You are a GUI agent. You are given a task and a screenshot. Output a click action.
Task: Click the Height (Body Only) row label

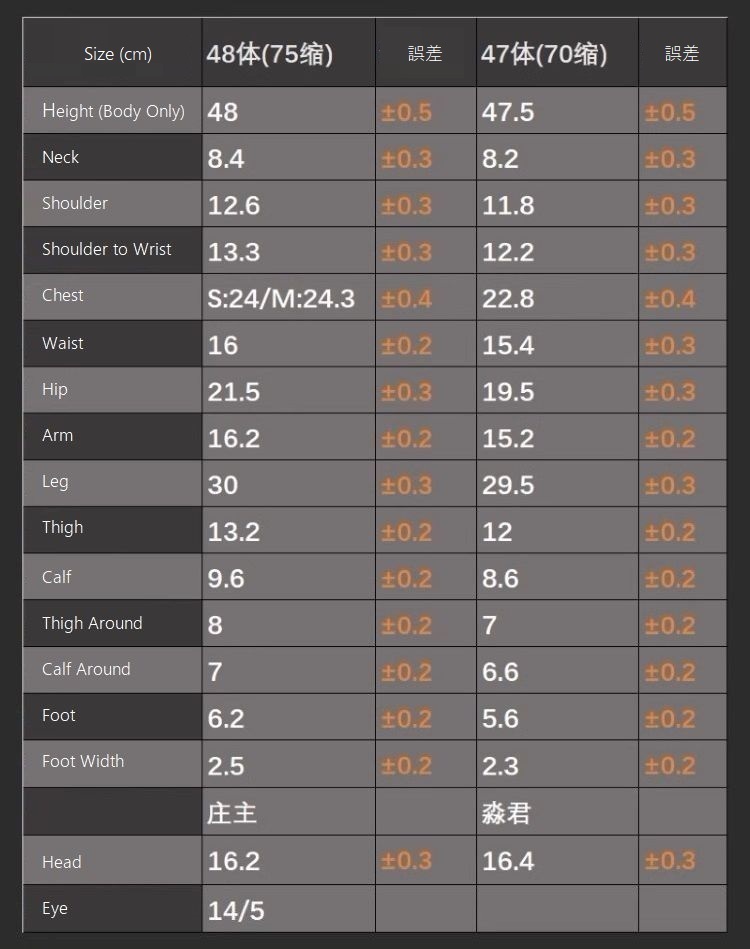pos(113,111)
